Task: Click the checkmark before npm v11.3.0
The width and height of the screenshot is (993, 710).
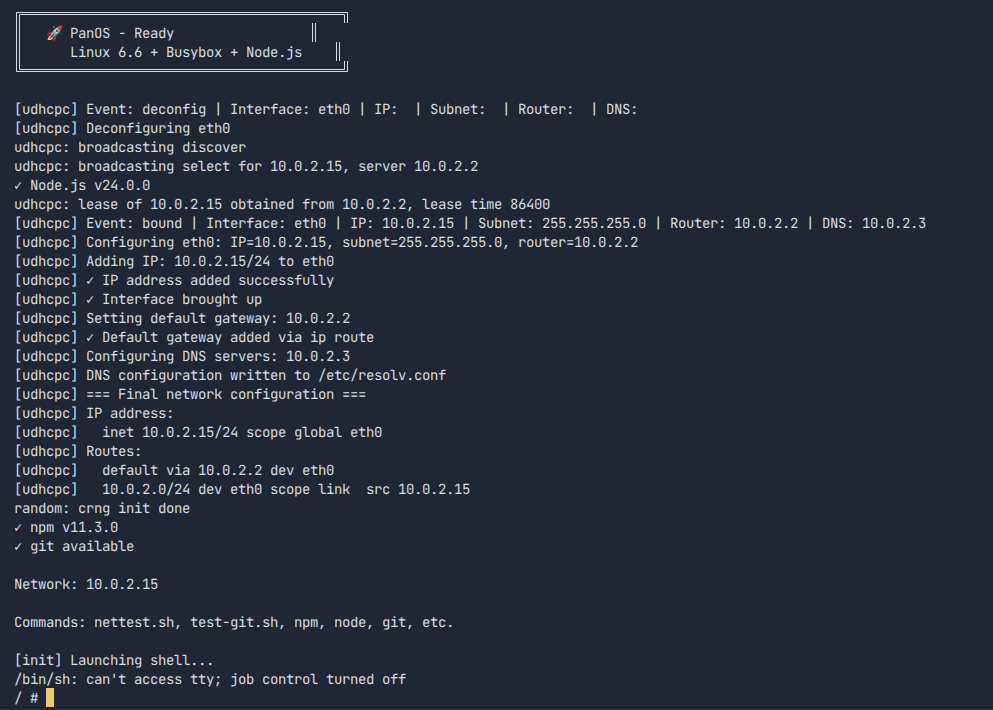Action: point(19,527)
